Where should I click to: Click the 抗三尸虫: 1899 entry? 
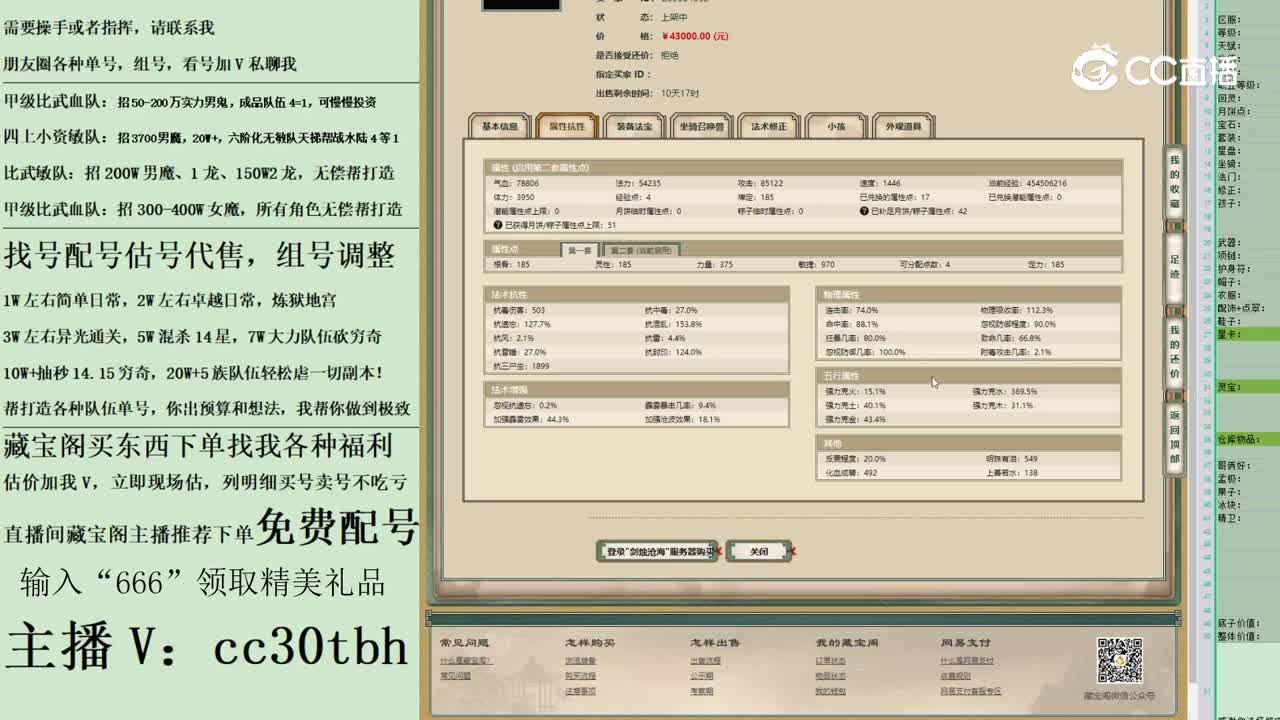click(521, 366)
